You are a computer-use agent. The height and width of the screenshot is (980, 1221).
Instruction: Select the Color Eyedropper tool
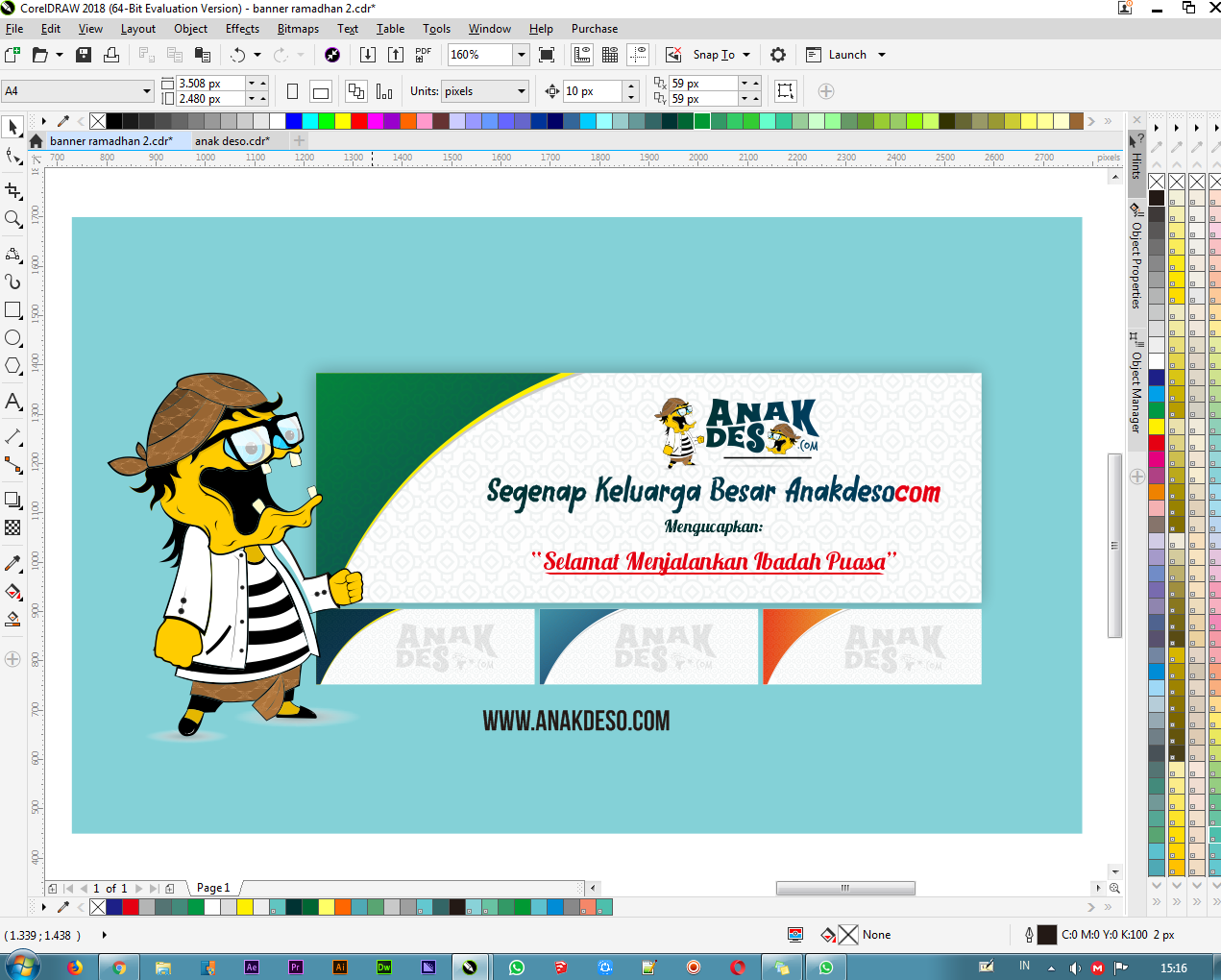point(12,563)
